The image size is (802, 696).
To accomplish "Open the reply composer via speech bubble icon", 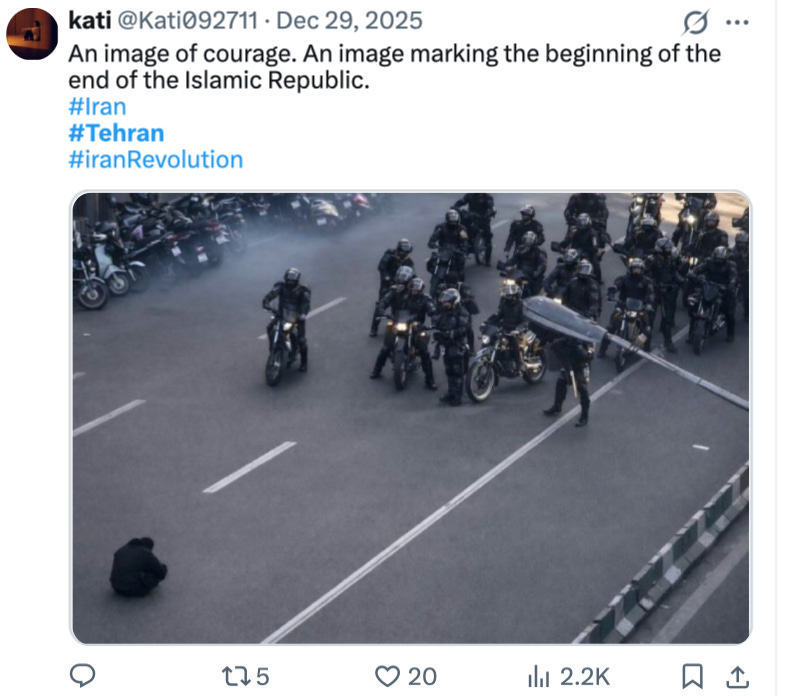I will (x=84, y=676).
